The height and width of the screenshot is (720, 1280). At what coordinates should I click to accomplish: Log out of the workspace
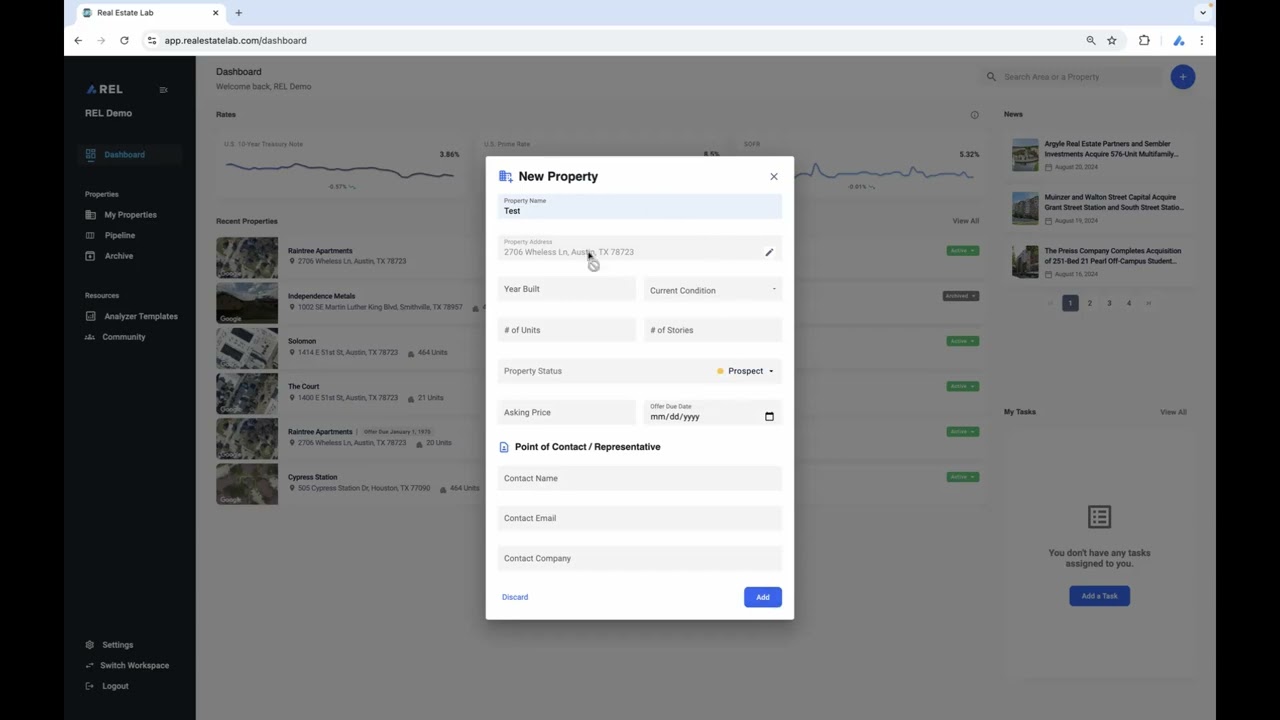pos(115,686)
